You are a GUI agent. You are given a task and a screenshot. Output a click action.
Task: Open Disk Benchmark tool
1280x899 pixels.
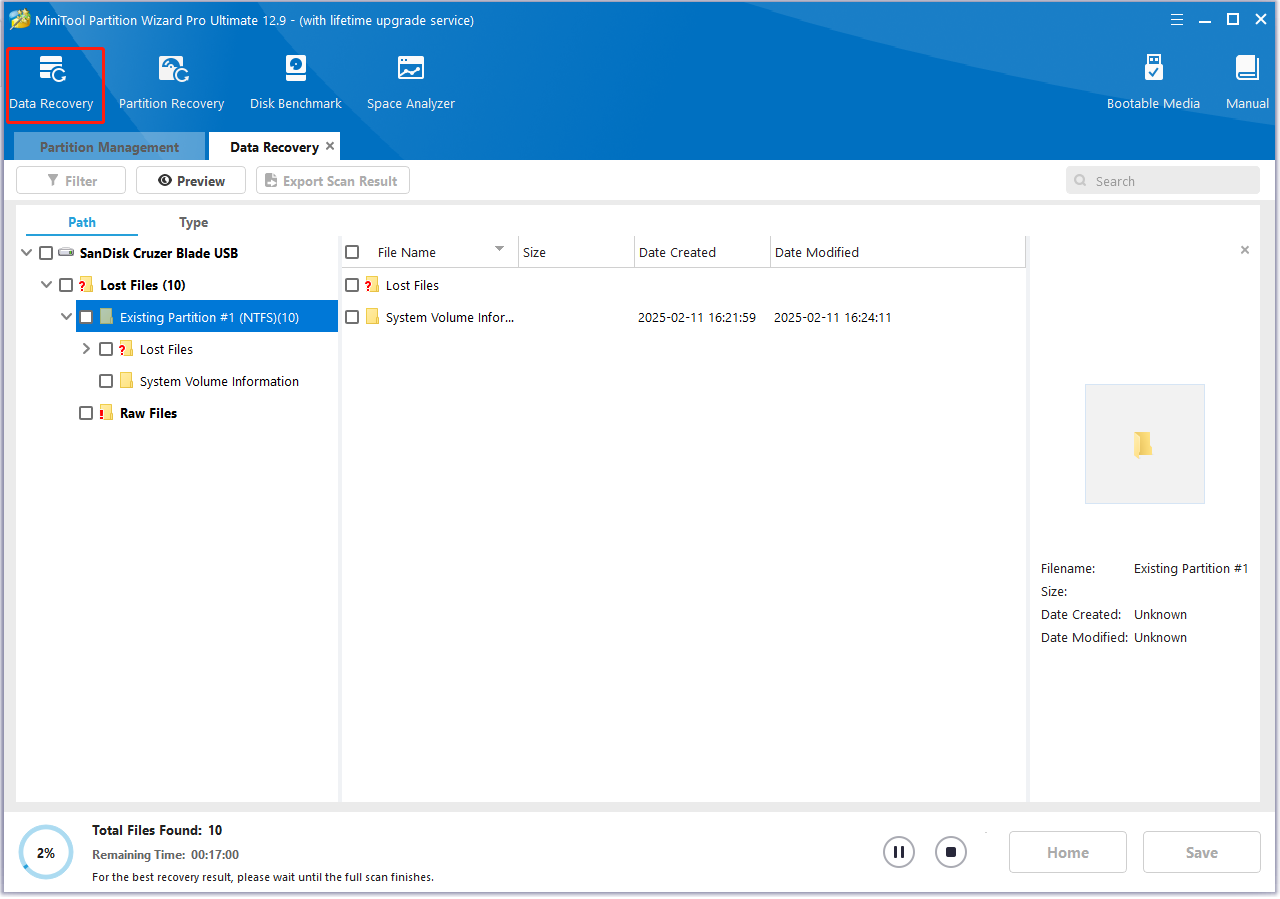click(296, 84)
